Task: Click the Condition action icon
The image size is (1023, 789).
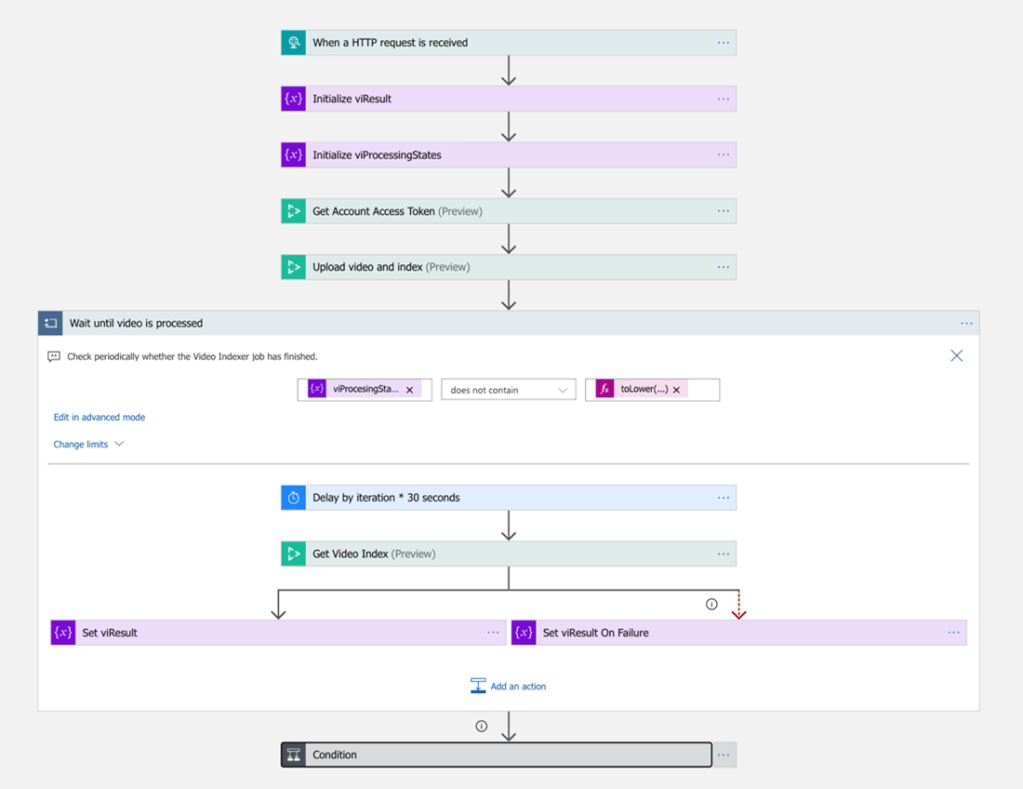Action: click(x=293, y=755)
